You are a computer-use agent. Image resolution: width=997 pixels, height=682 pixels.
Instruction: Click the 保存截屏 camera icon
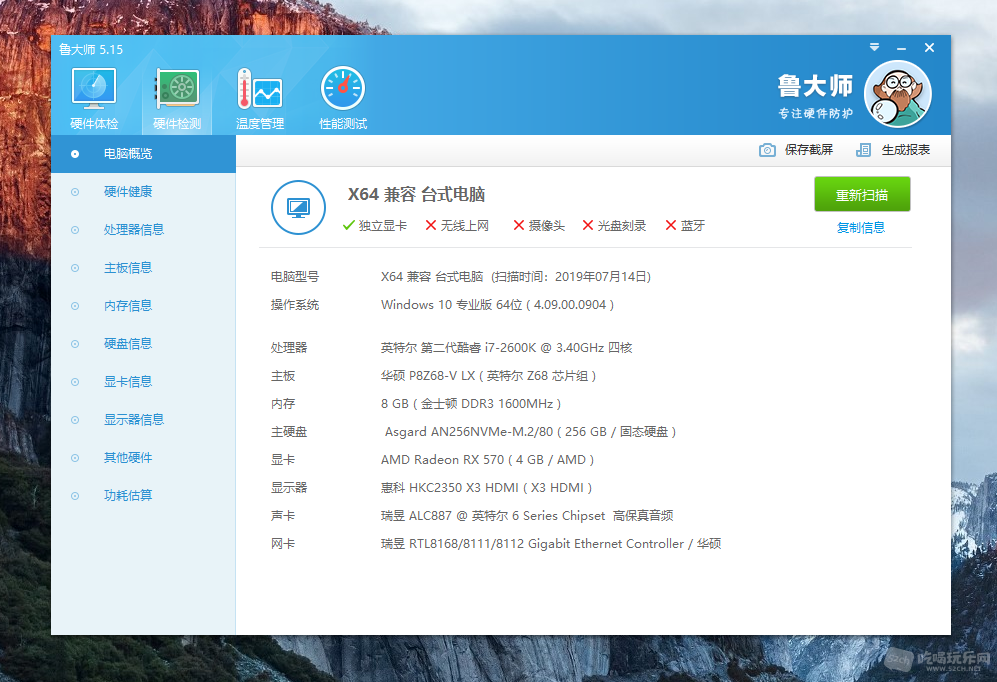point(767,150)
